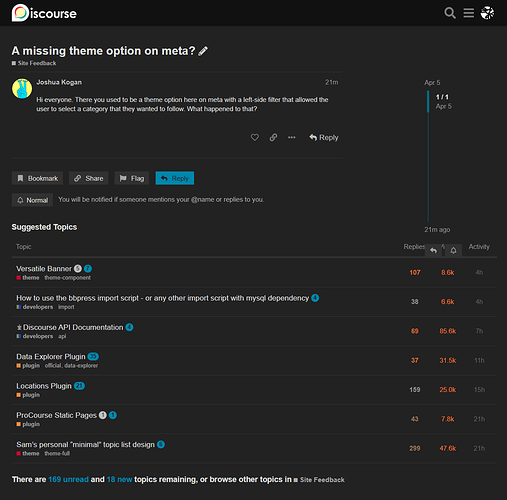Viewport: 507px width, 500px height.
Task: Copy post link with chain icon
Action: click(273, 137)
